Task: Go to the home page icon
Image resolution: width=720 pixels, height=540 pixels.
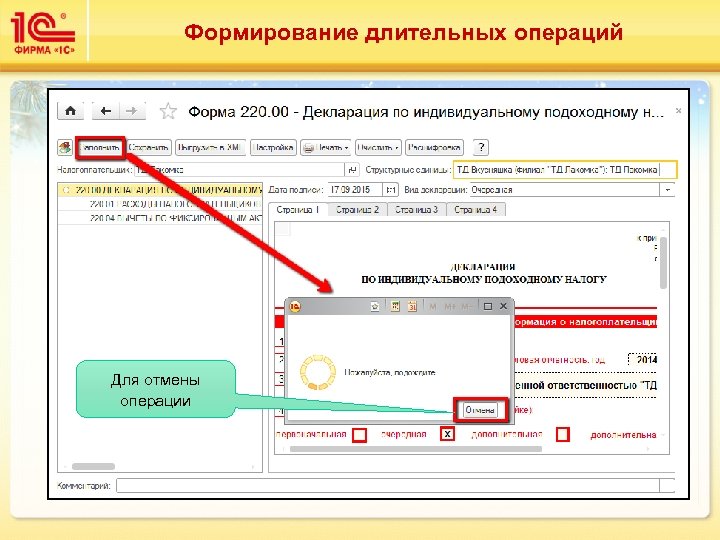Action: 70,111
